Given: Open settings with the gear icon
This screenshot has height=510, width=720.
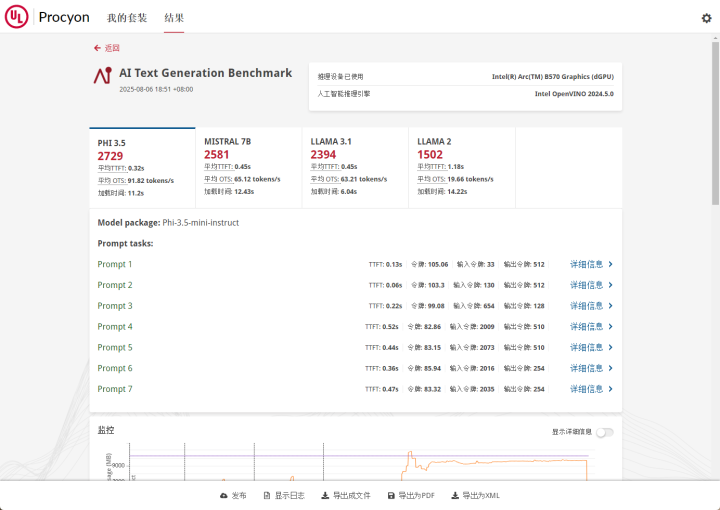Looking at the screenshot, I should tap(706, 18).
